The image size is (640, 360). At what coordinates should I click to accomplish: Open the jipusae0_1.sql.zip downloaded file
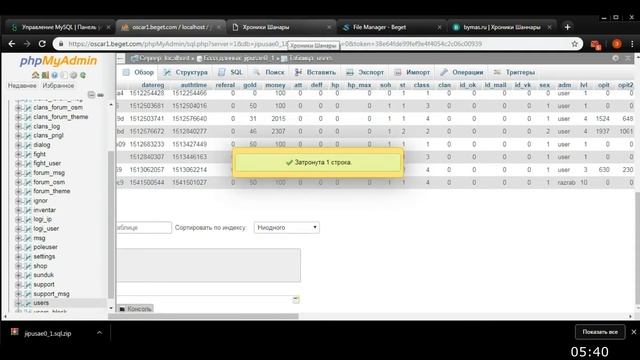[x=48, y=333]
